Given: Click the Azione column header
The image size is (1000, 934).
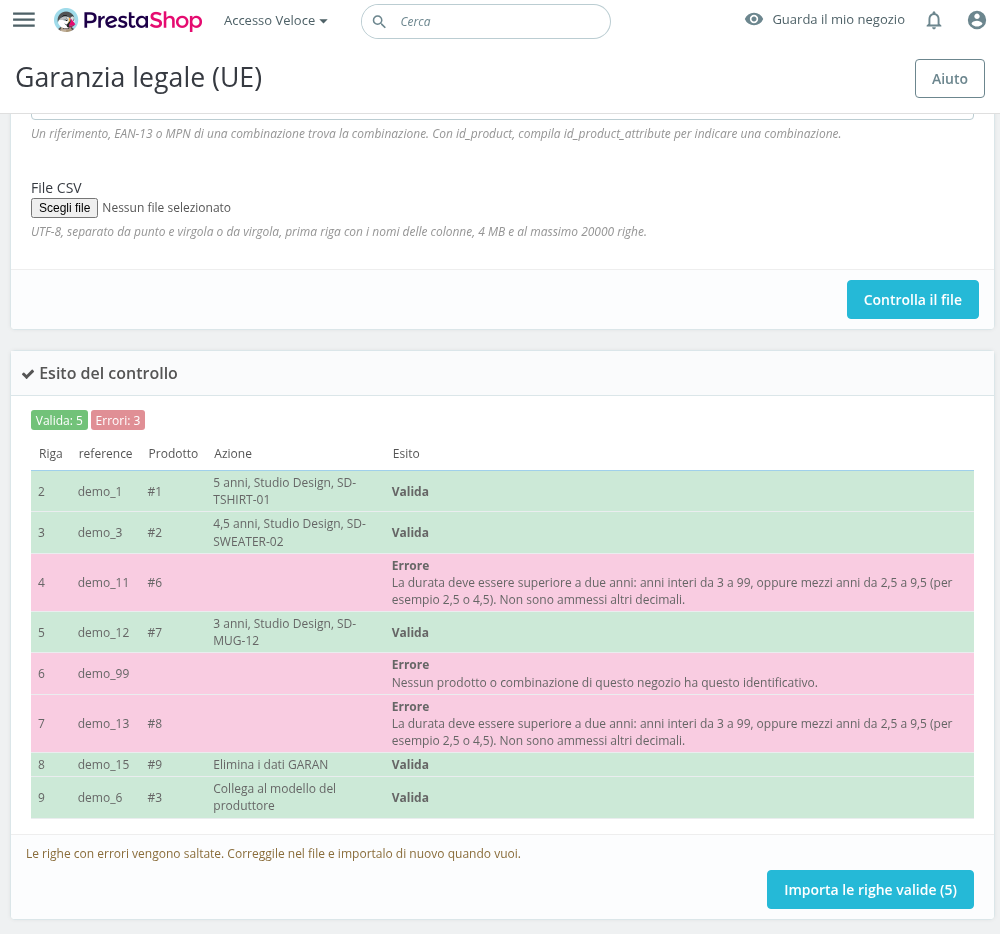Looking at the screenshot, I should coord(233,453).
